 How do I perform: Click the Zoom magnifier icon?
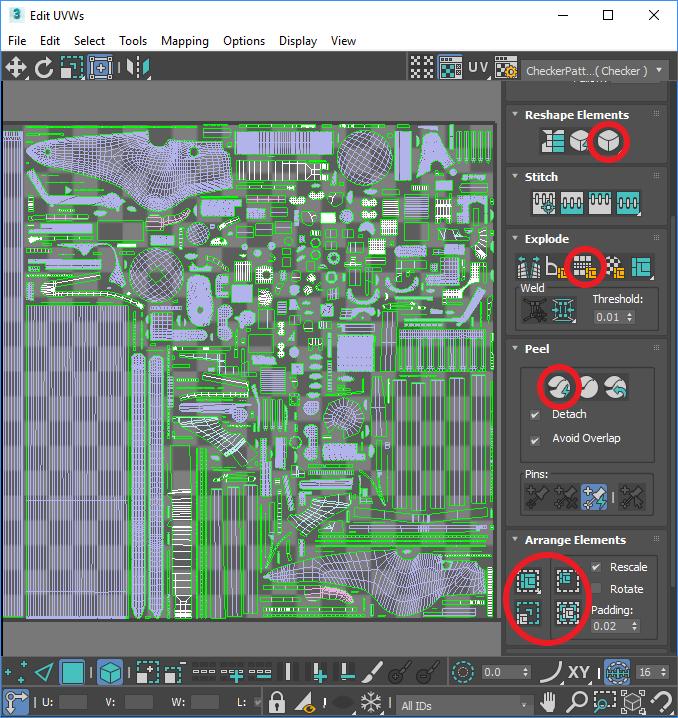click(576, 702)
